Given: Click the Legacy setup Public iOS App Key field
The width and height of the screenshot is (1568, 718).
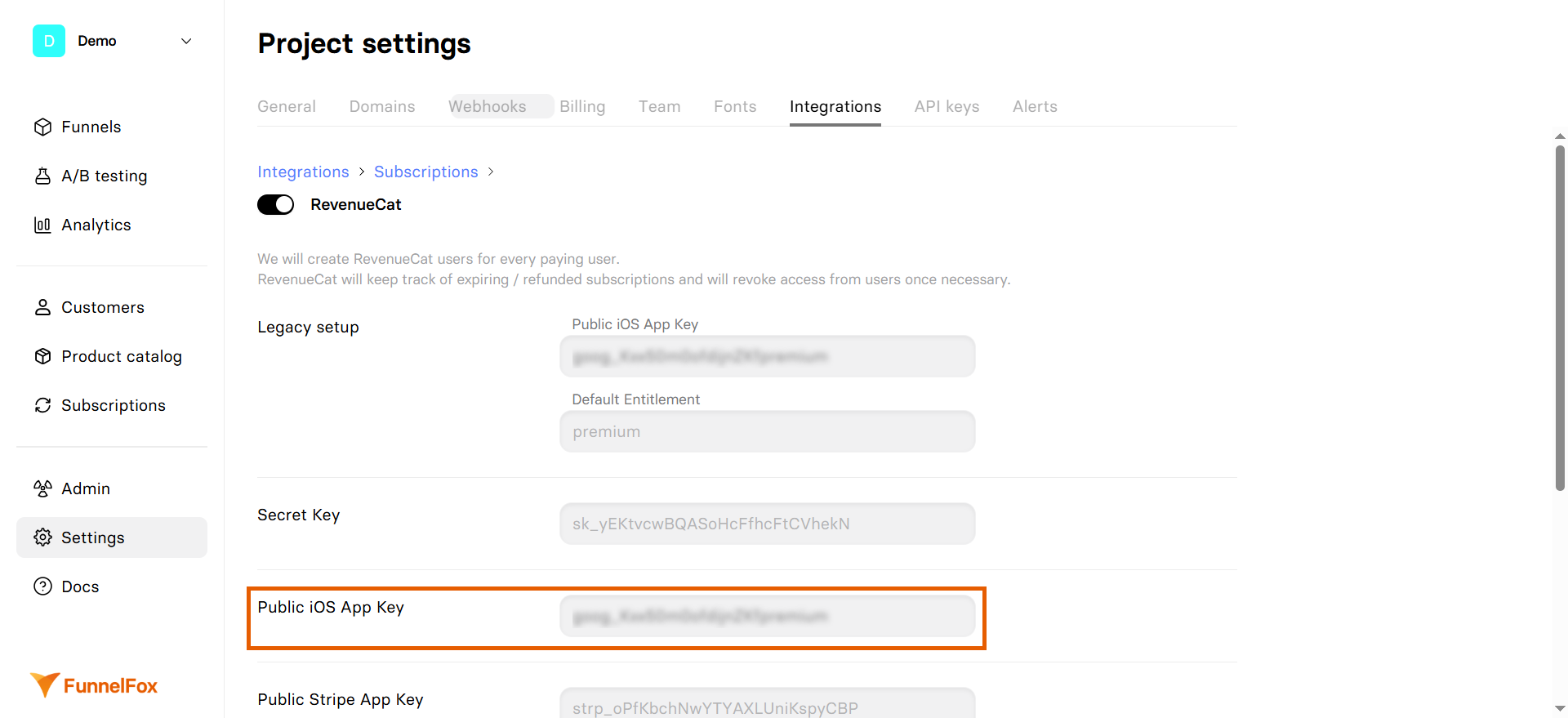Looking at the screenshot, I should tap(768, 356).
